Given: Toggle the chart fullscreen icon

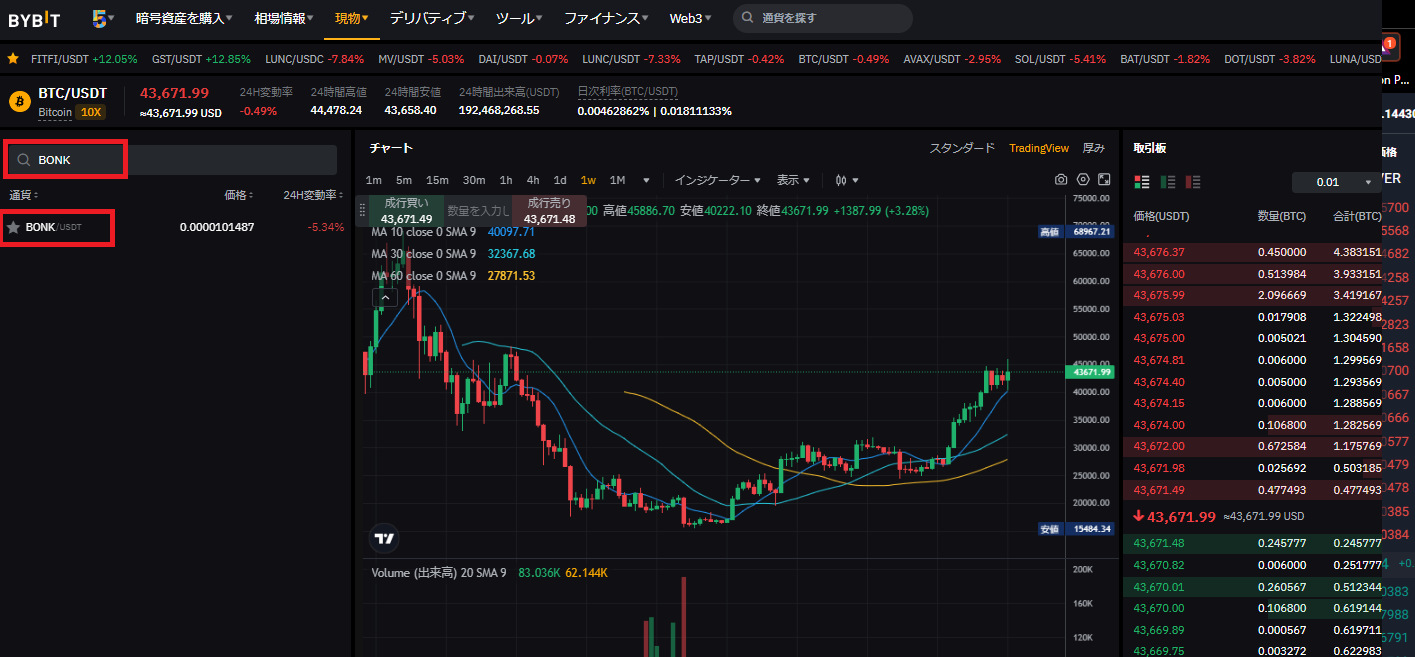Looking at the screenshot, I should [1104, 180].
